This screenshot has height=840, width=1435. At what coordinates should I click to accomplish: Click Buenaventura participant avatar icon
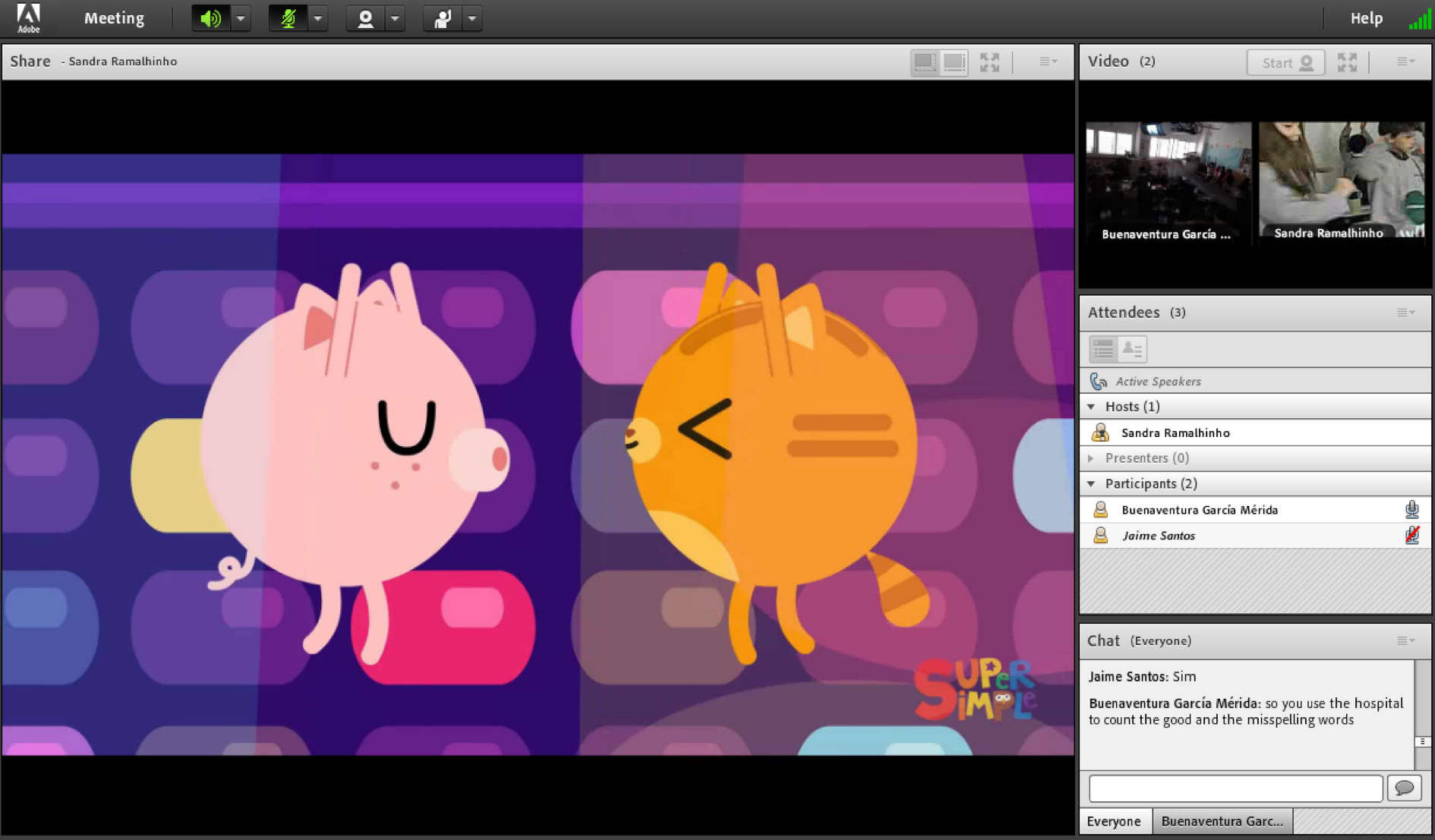[x=1100, y=510]
